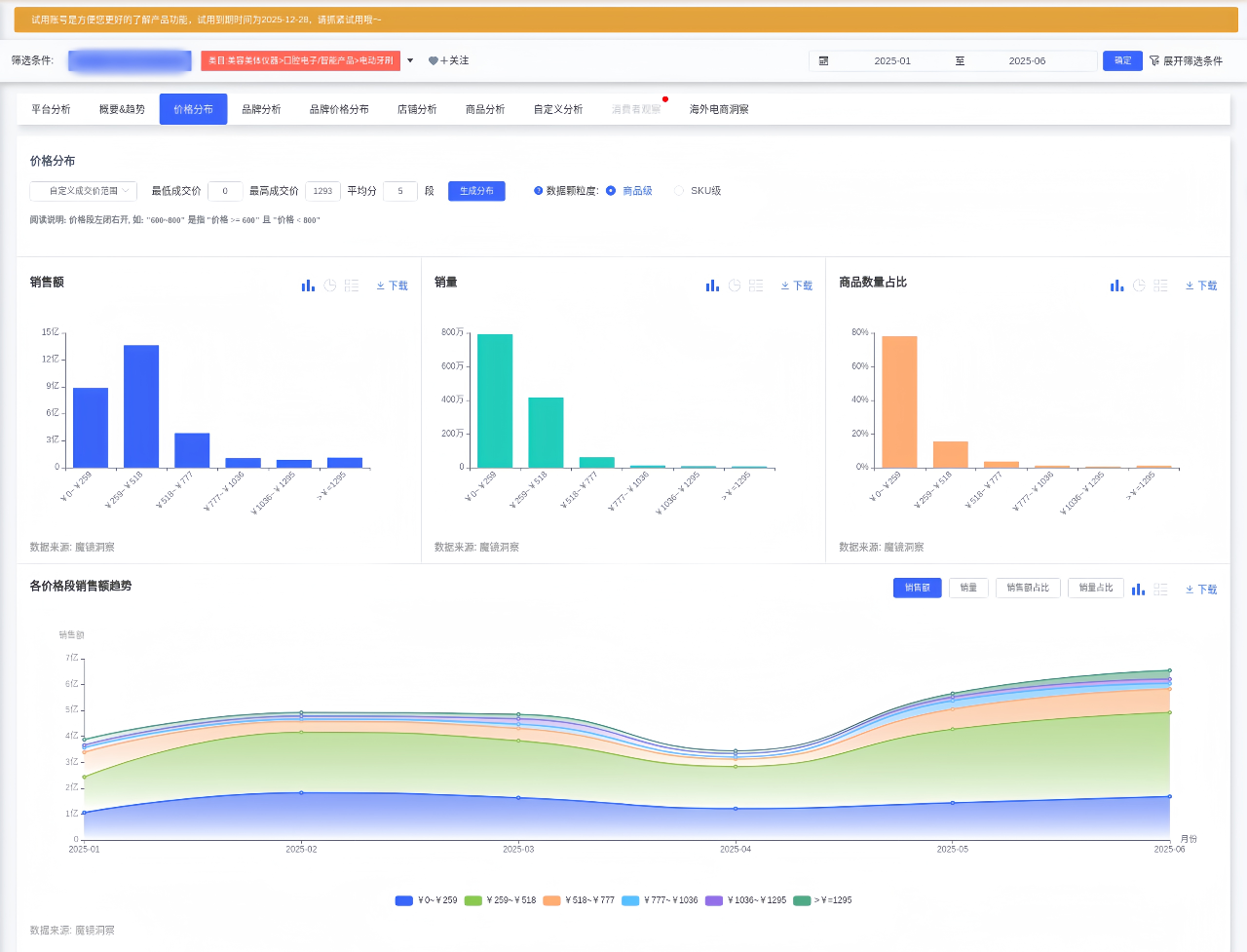
Task: Select the SKU级 granularity radio
Action: (679, 191)
